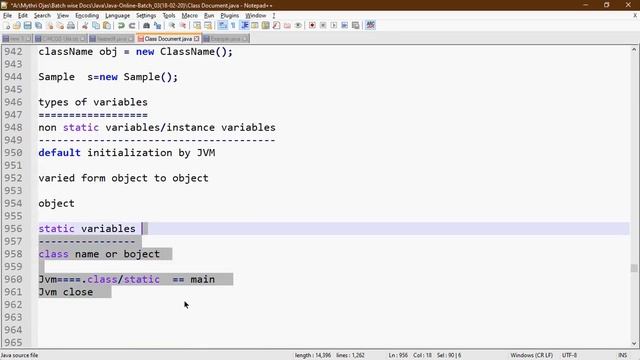This screenshot has width=640, height=360.
Task: Play the recorded macro with Playback icon
Action: click(x=334, y=25)
